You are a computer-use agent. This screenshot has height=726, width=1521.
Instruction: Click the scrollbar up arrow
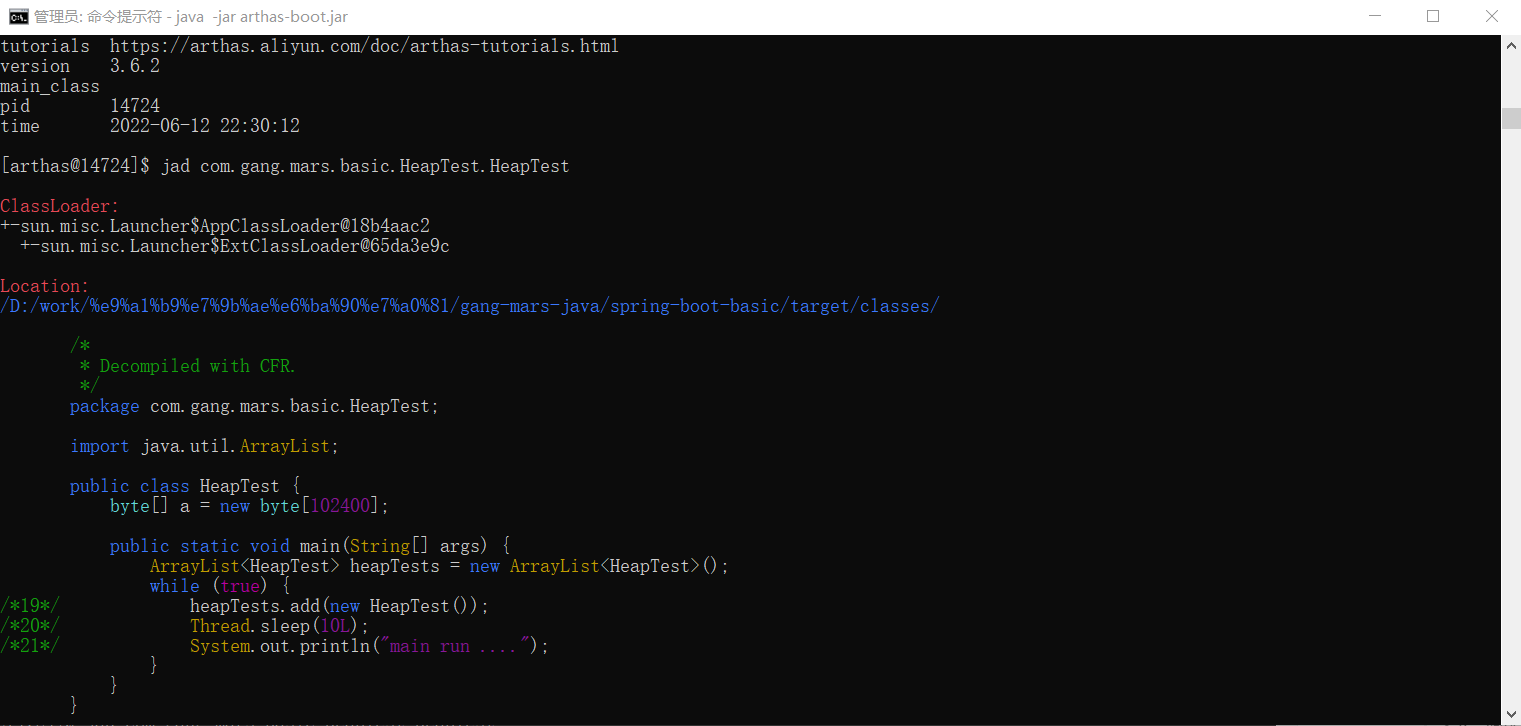coord(1511,44)
